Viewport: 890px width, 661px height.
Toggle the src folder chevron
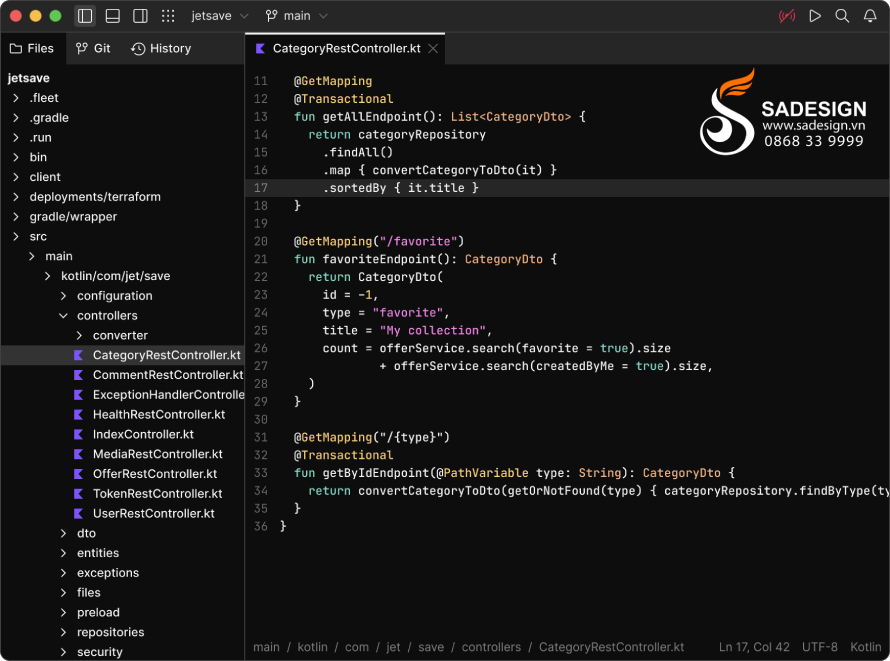pyautogui.click(x=16, y=237)
